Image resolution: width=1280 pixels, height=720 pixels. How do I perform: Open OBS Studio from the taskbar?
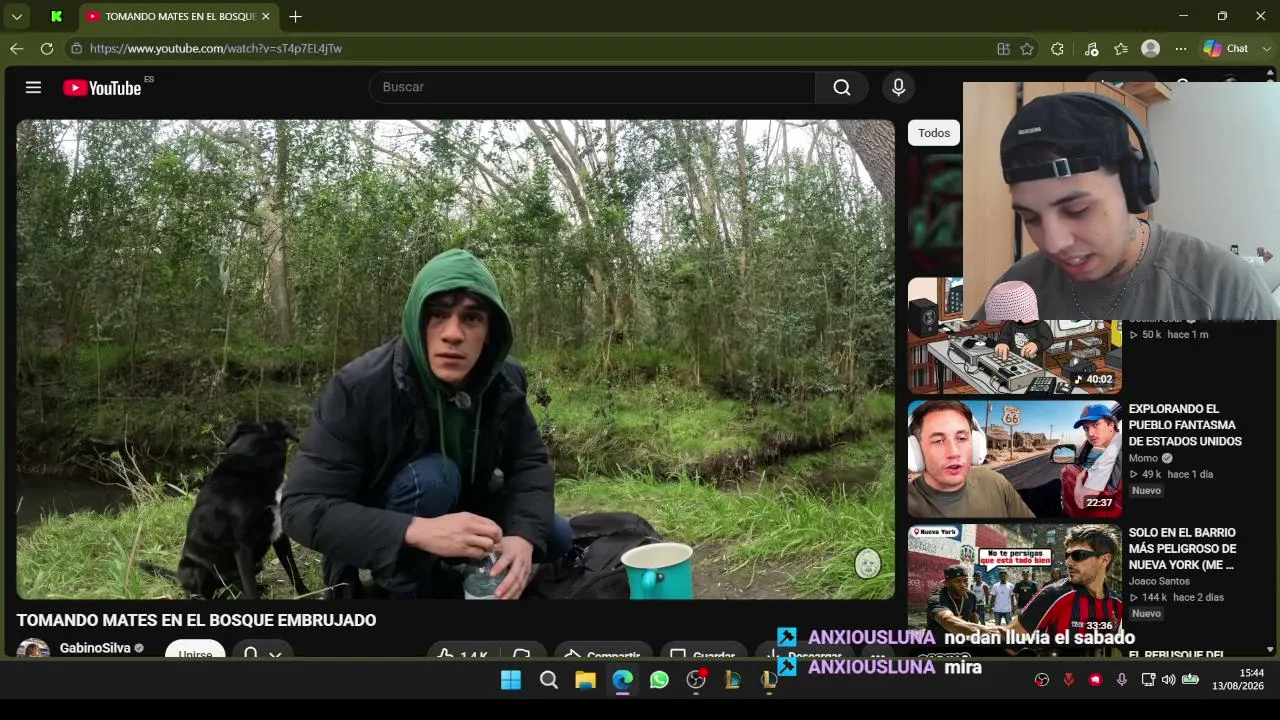click(x=696, y=680)
